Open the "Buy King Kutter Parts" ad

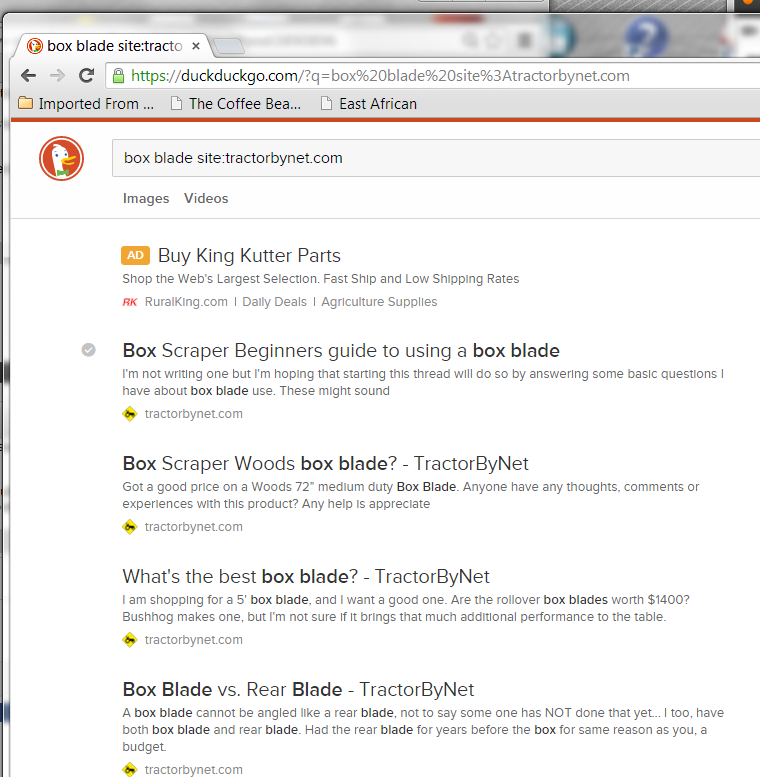point(249,255)
